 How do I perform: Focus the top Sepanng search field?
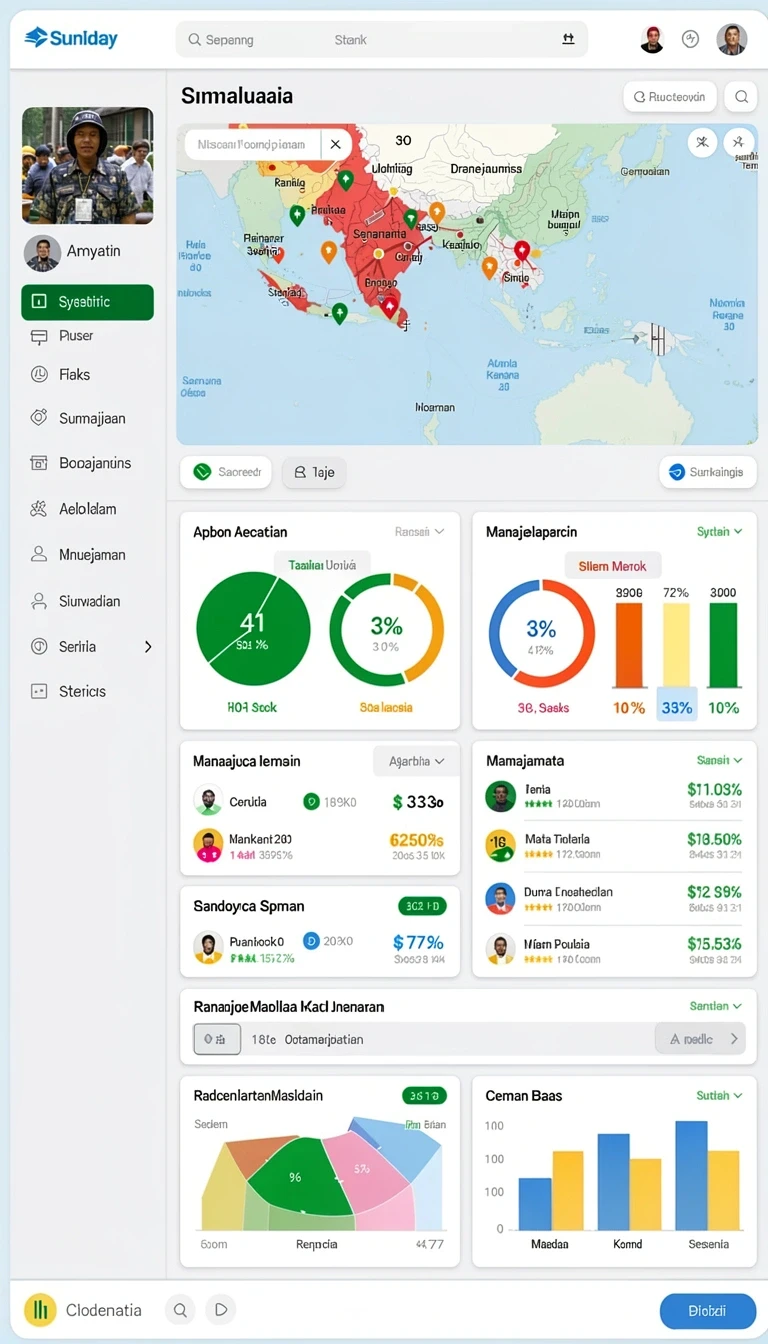point(381,40)
